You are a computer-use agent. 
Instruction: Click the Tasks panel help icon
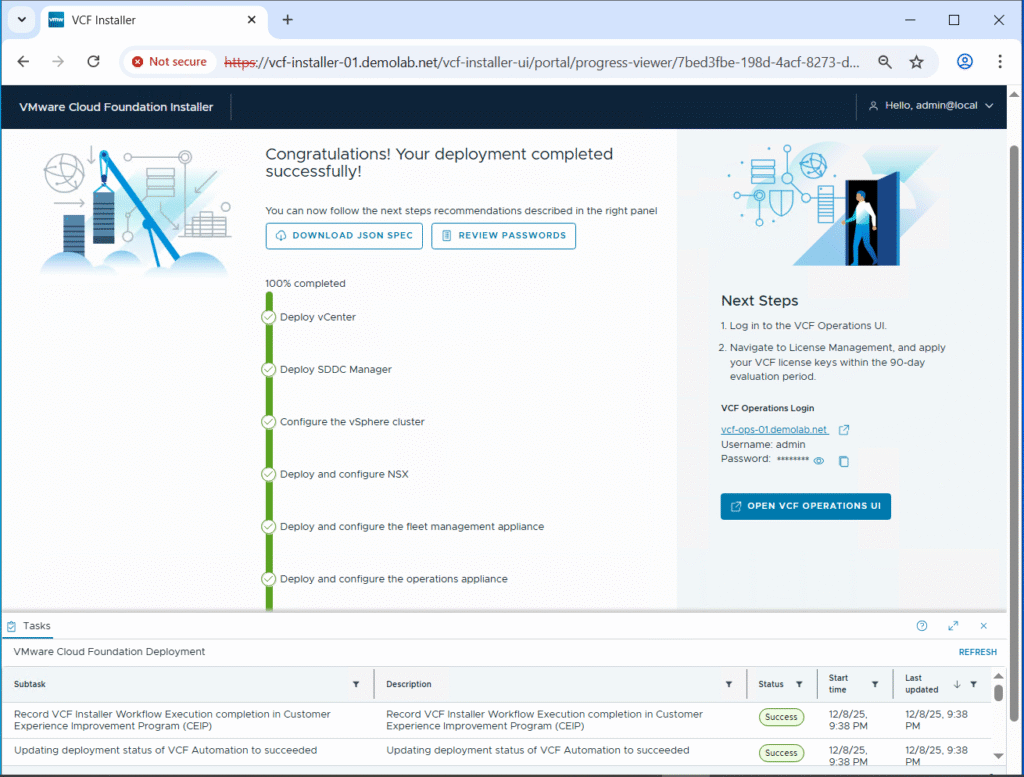click(x=922, y=626)
